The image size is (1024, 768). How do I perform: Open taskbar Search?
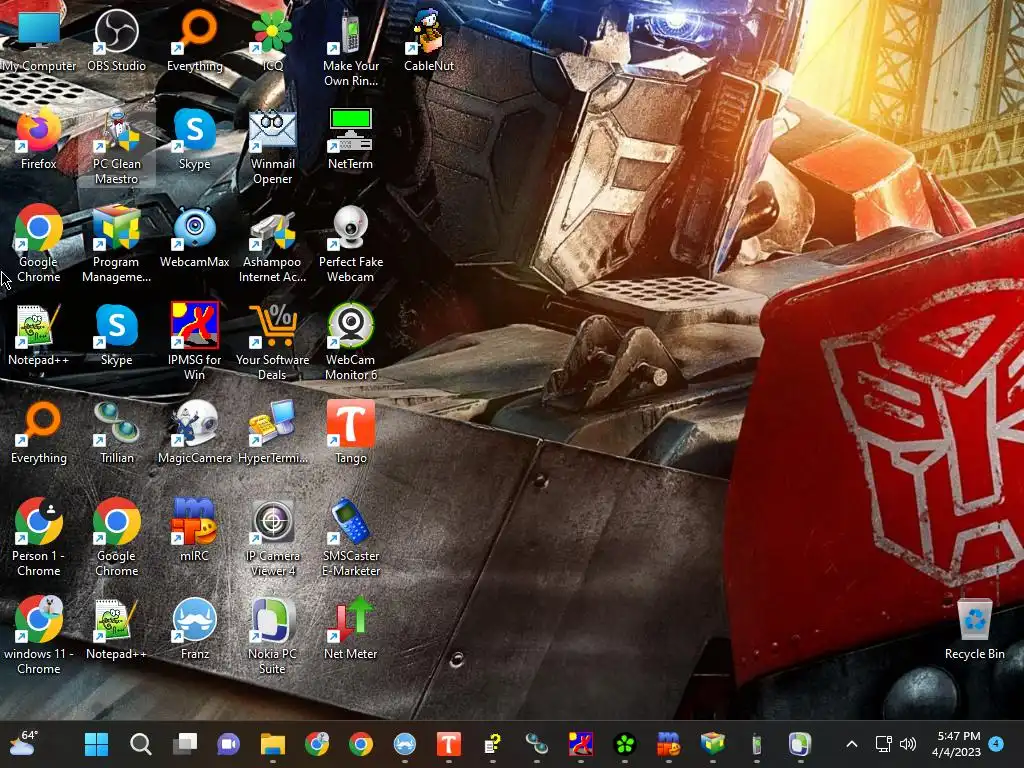pyautogui.click(x=140, y=744)
